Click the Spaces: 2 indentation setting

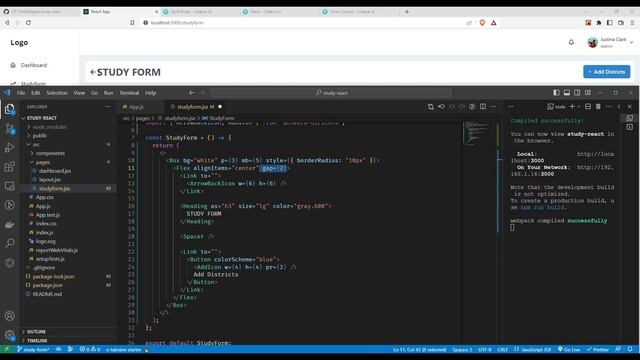(462, 349)
